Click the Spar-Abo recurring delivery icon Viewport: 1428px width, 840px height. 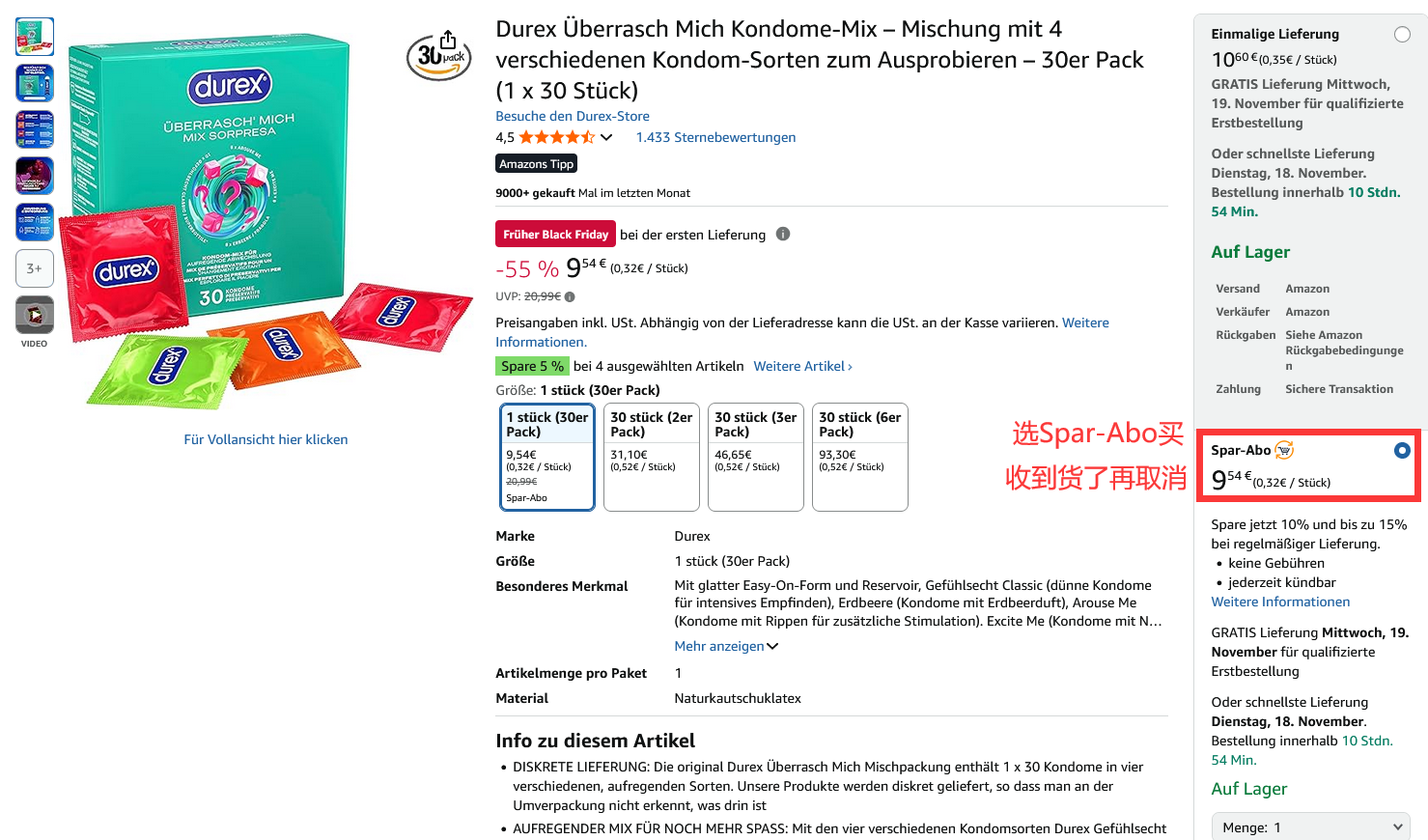(x=1284, y=450)
